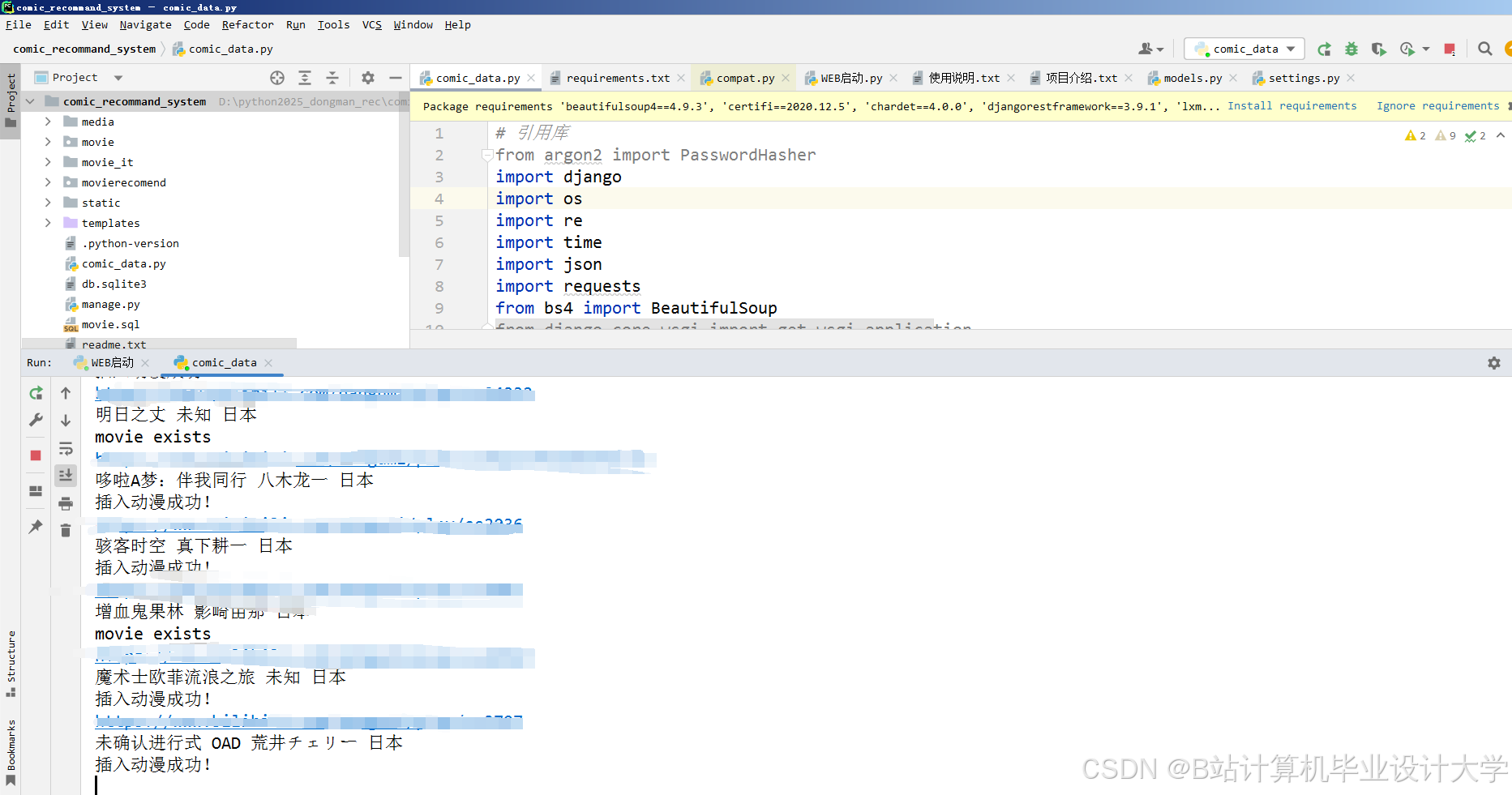The image size is (1512, 795).
Task: Disable scroll-to-end in console
Action: (x=66, y=475)
